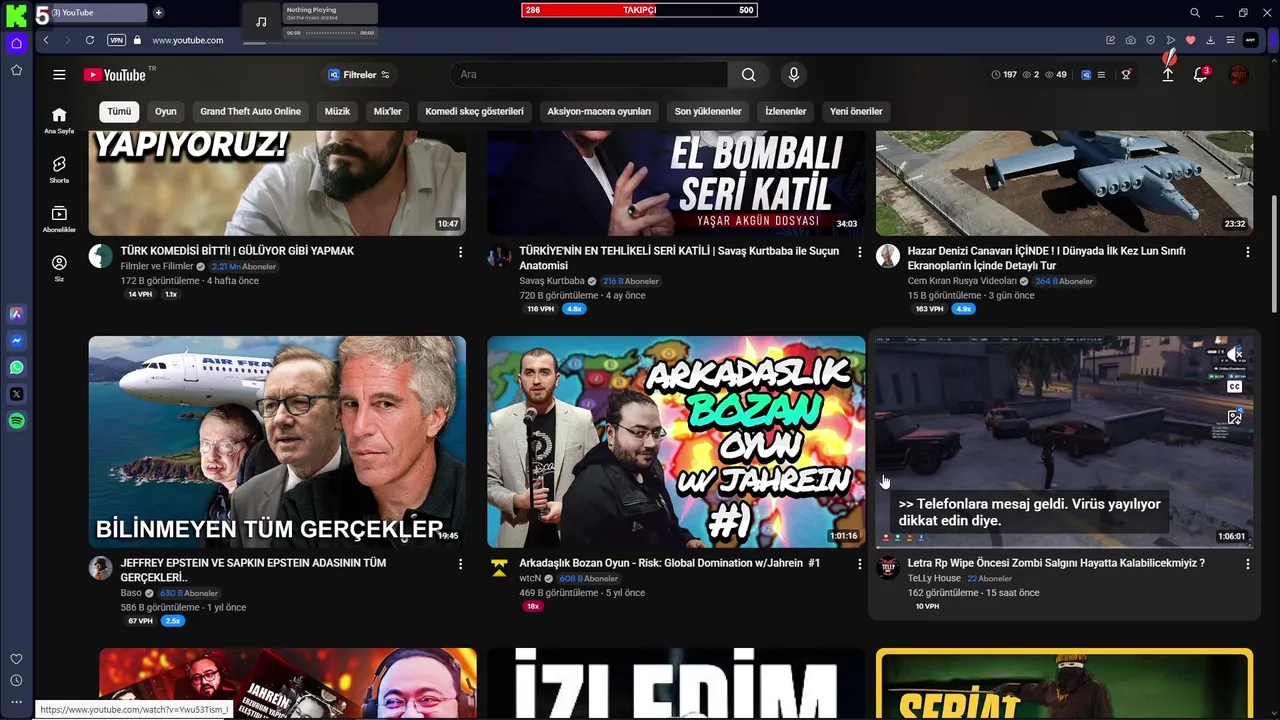Image resolution: width=1280 pixels, height=720 pixels.
Task: Open browser easy setup sliders icon
Action: 1230,40
